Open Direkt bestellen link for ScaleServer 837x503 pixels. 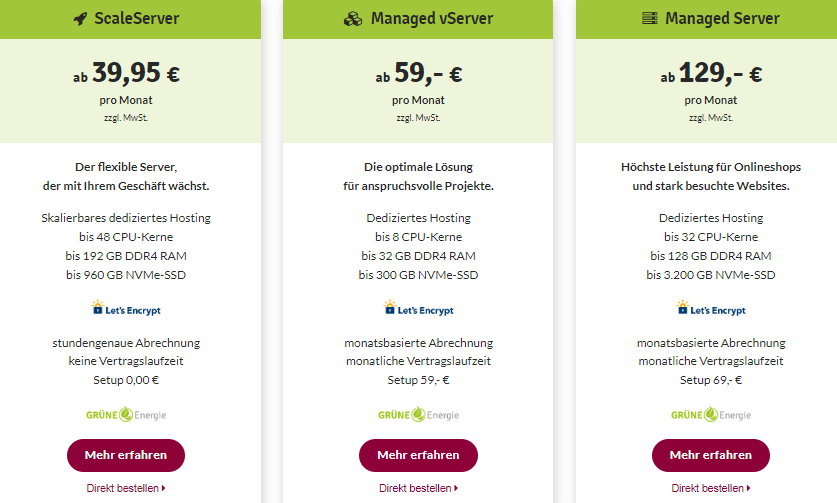point(126,488)
